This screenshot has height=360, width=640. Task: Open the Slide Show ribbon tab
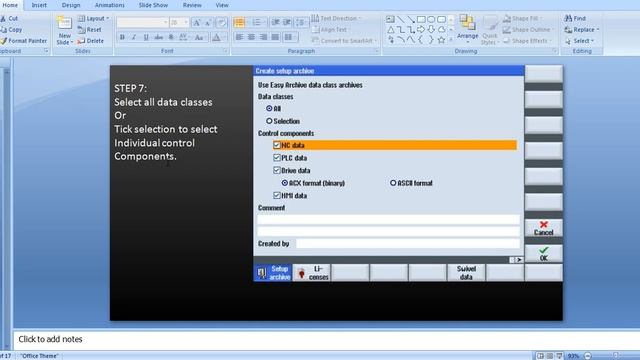pos(153,5)
